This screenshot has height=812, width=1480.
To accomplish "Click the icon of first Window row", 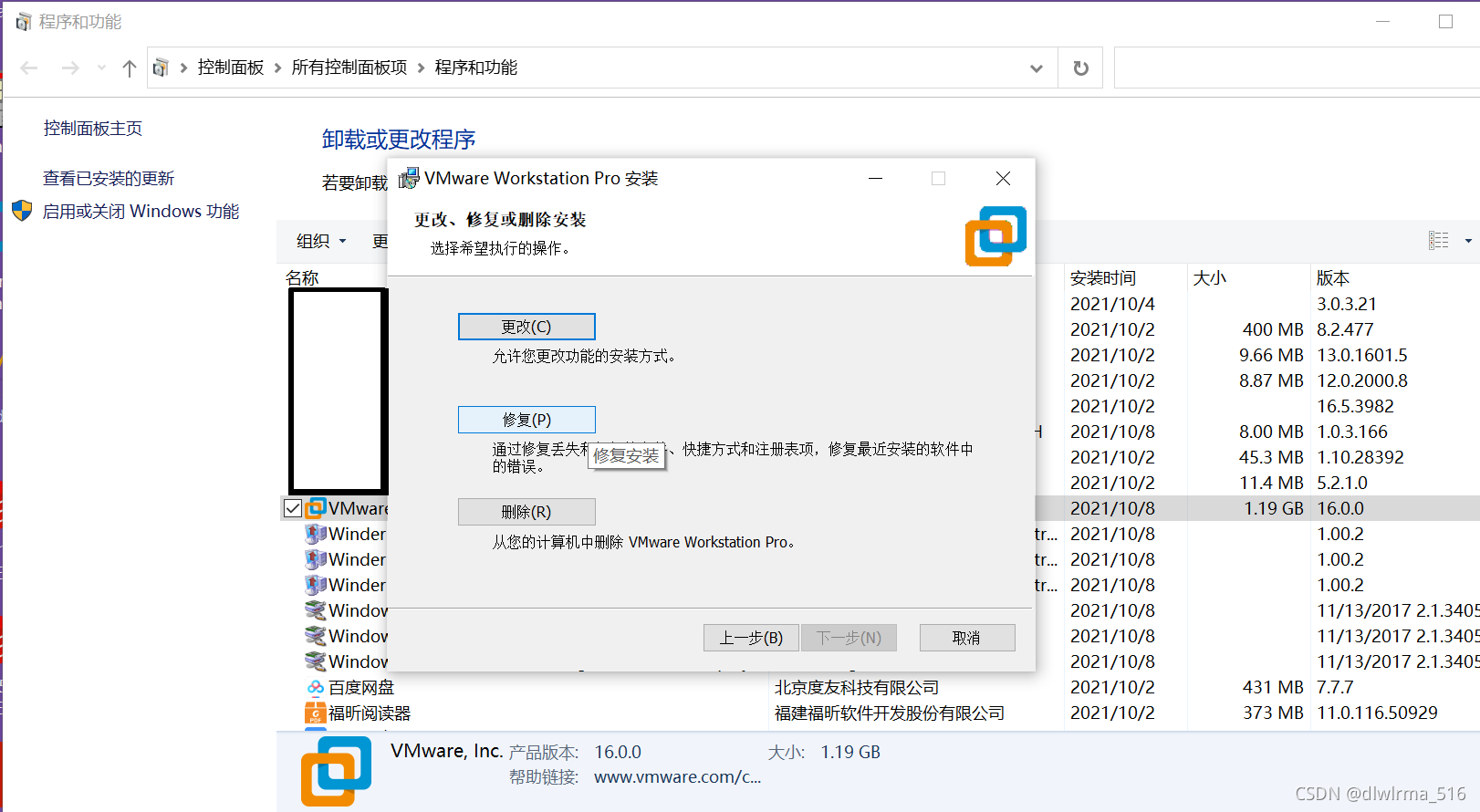I will pyautogui.click(x=316, y=610).
